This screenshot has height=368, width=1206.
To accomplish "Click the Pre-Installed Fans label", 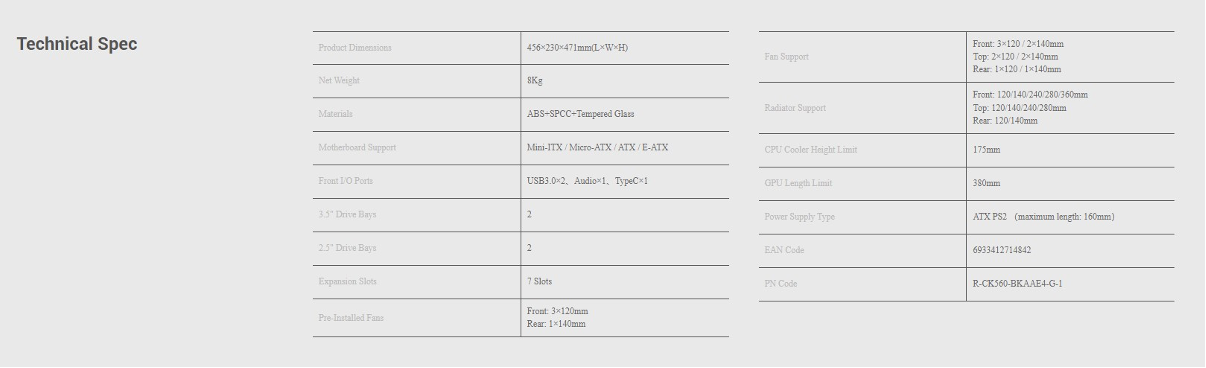I will coord(351,318).
